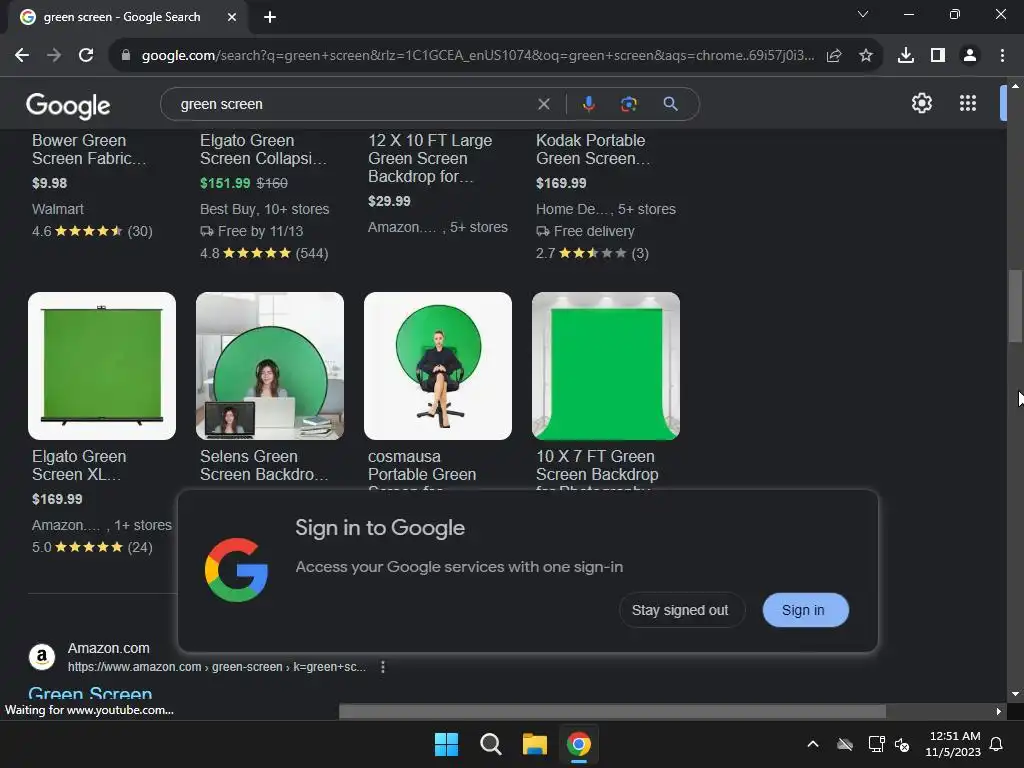The width and height of the screenshot is (1024, 768).
Task: Open the Amazon.com site favicon
Action: click(x=42, y=656)
